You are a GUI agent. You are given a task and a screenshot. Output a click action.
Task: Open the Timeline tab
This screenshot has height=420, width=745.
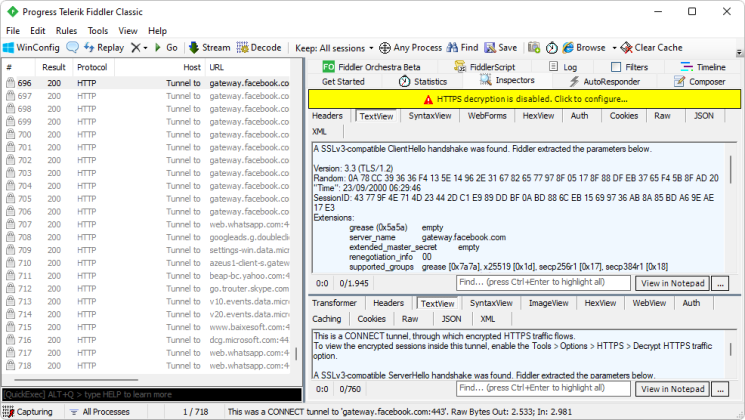click(x=703, y=67)
